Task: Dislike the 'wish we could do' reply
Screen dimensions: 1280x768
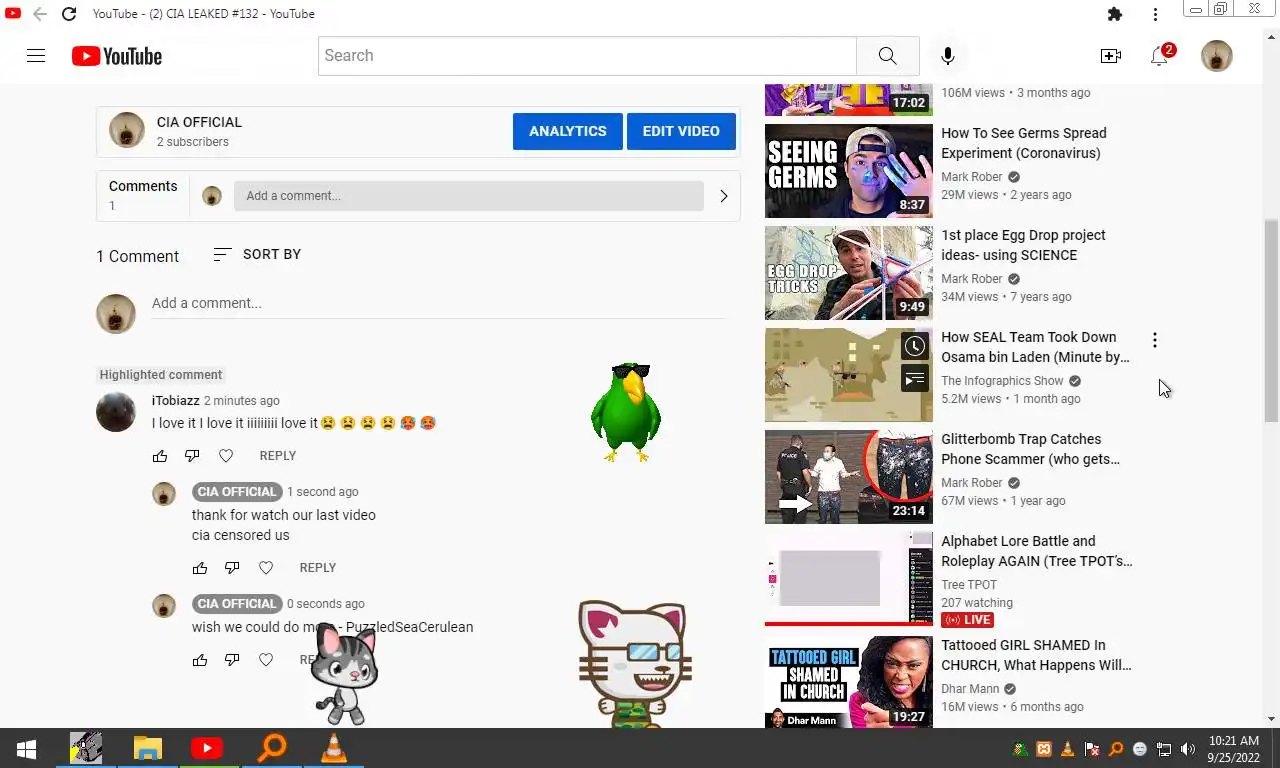Action: [232, 659]
